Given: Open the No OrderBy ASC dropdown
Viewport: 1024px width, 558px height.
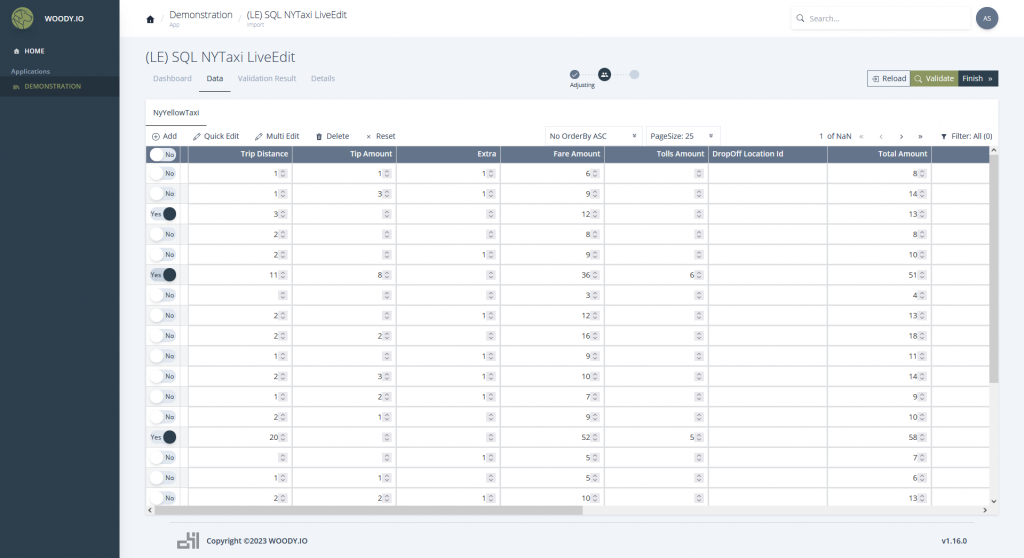Looking at the screenshot, I should pos(593,136).
